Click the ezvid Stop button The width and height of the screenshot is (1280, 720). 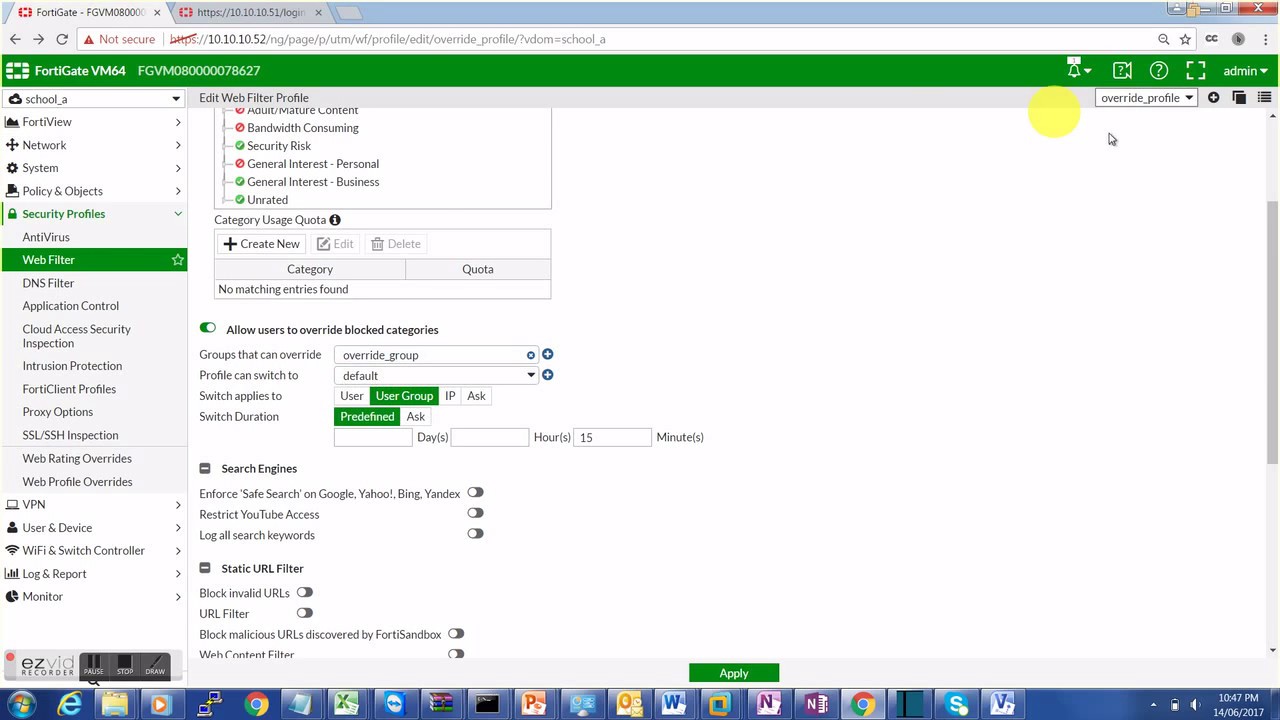(x=124, y=665)
